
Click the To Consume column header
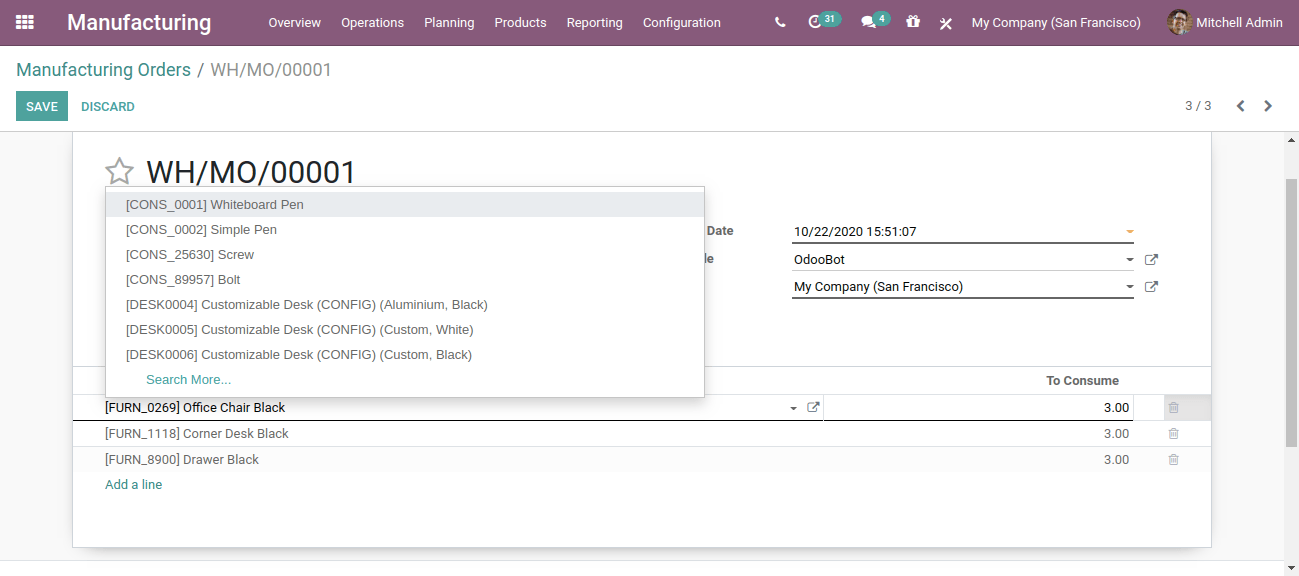[1082, 381]
